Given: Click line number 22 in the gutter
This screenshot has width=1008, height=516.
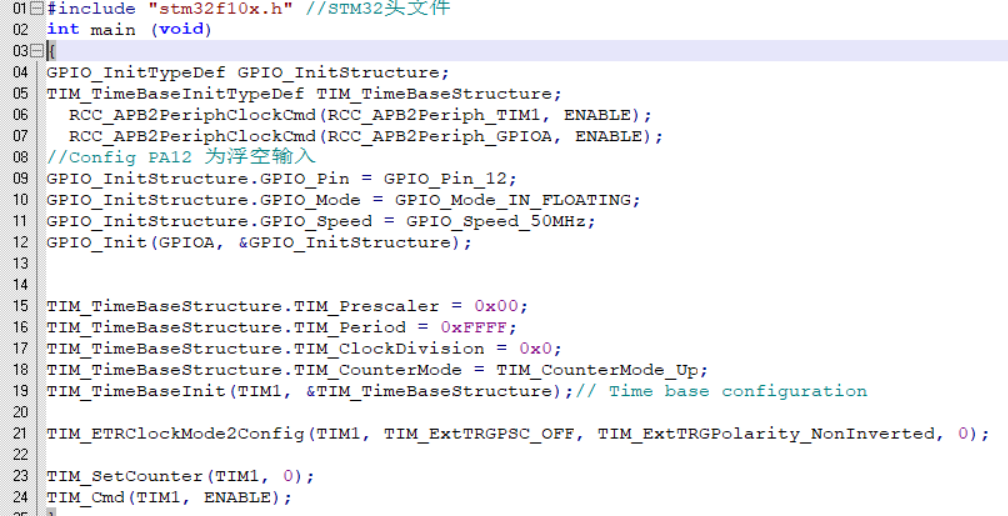Looking at the screenshot, I should click(x=21, y=454).
